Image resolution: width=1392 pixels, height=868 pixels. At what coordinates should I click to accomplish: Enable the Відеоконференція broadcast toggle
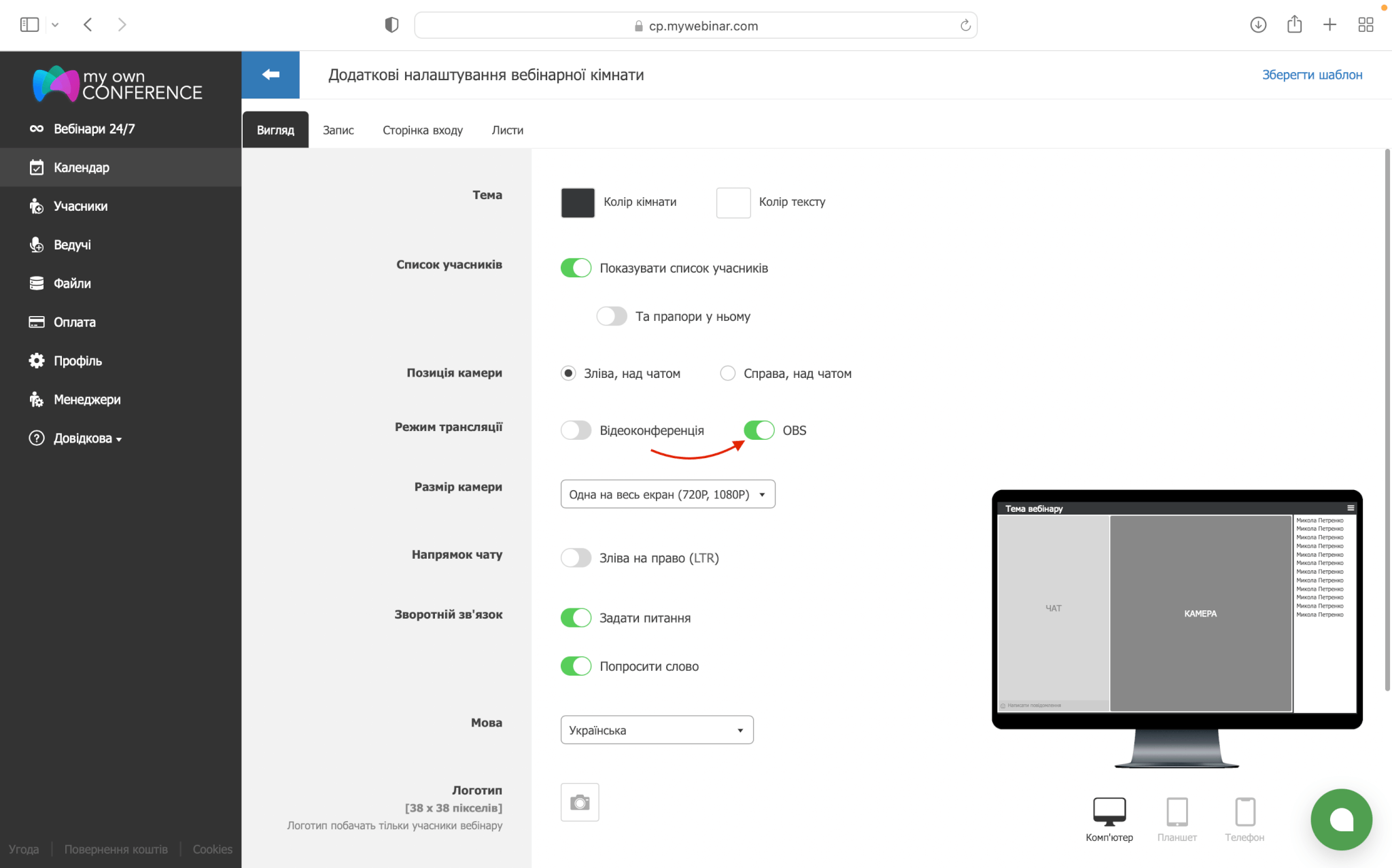576,430
